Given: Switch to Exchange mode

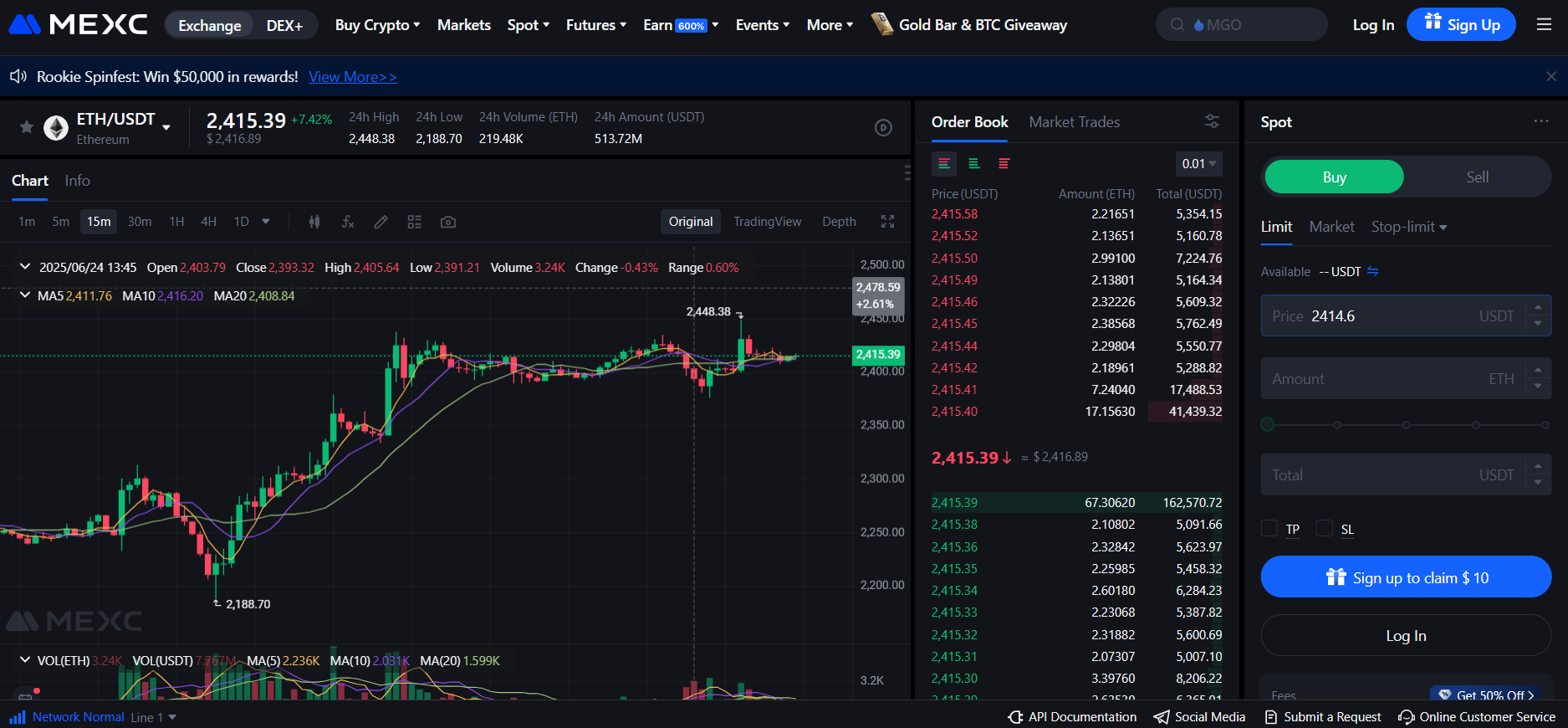Looking at the screenshot, I should [x=209, y=25].
